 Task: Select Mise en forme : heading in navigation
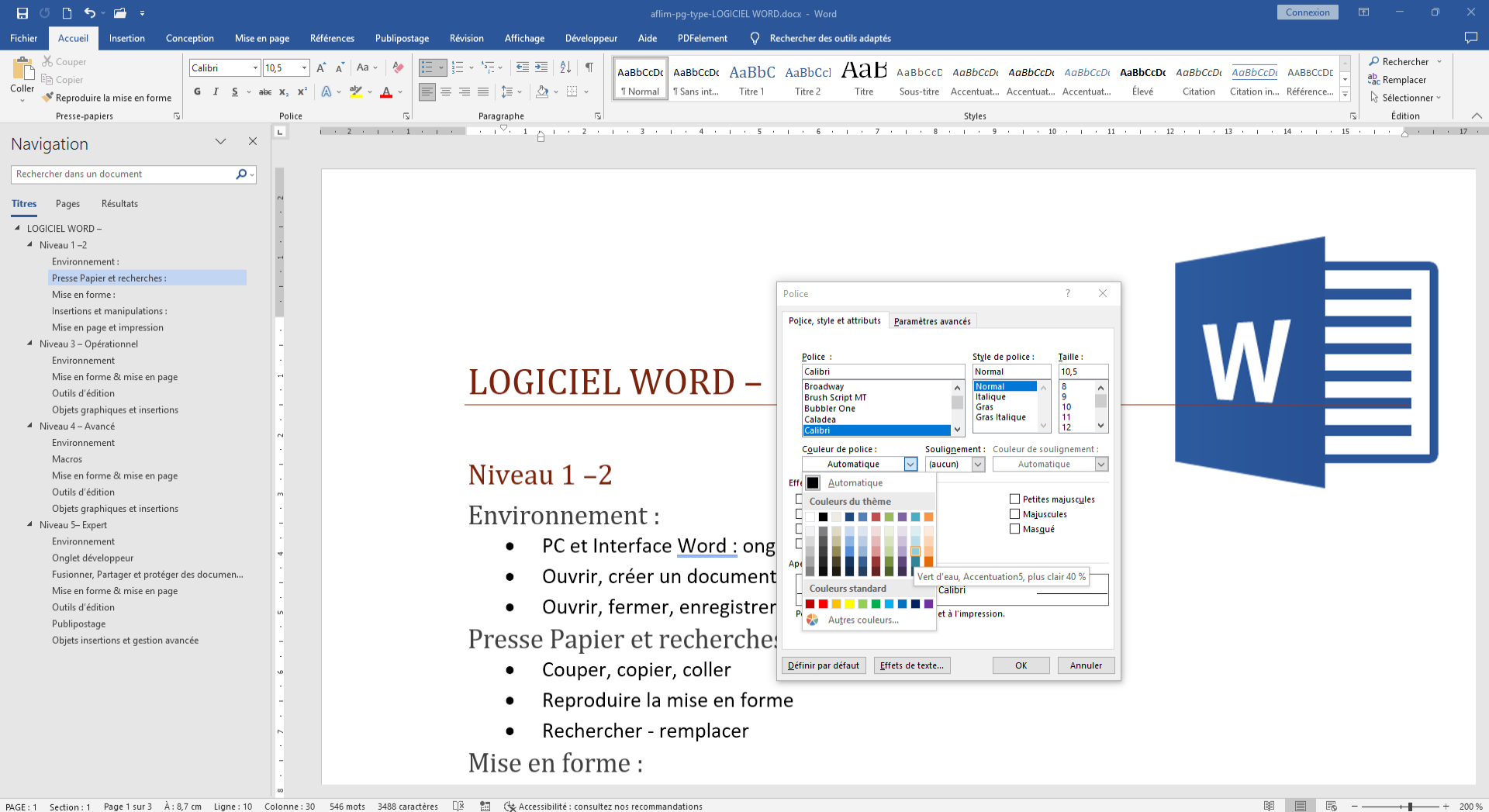tap(84, 295)
